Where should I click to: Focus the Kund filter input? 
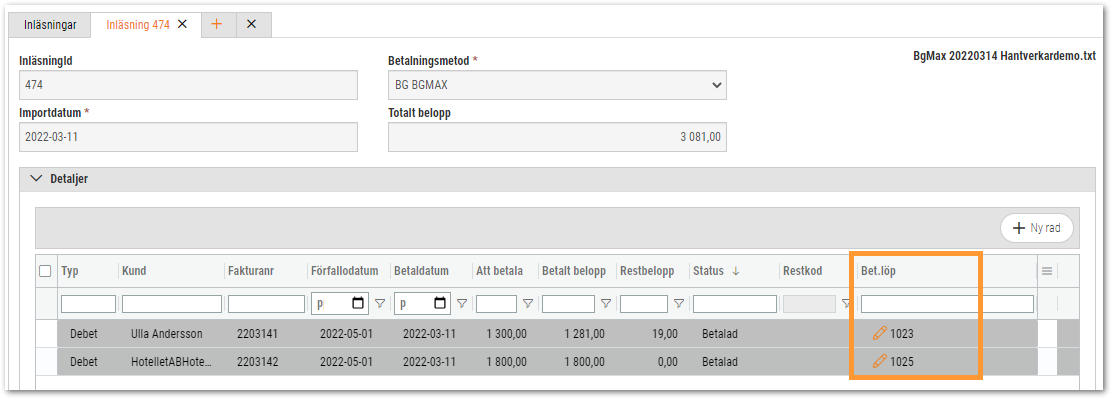point(172,303)
